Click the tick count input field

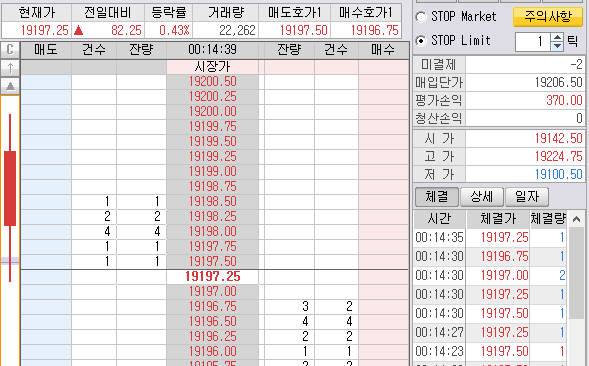533,42
